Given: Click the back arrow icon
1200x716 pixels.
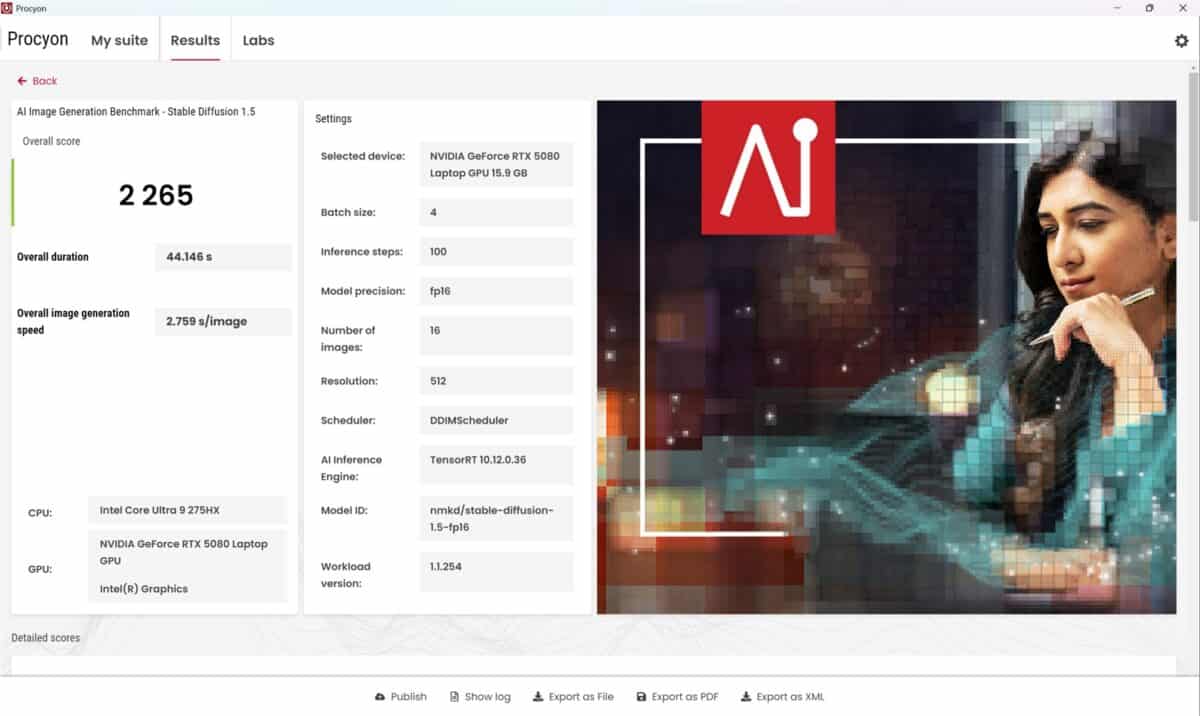Looking at the screenshot, I should 22,81.
